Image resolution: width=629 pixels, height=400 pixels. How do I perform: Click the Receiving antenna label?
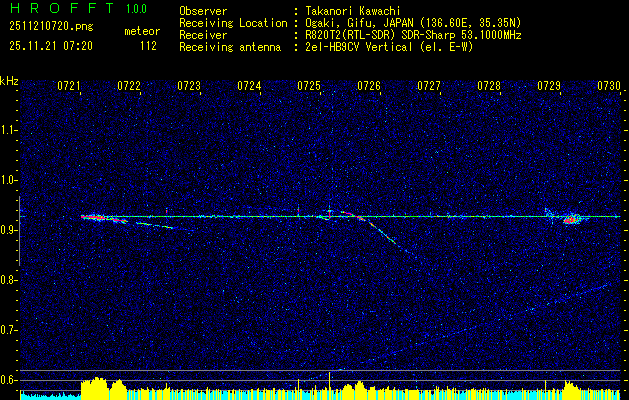tap(230, 47)
